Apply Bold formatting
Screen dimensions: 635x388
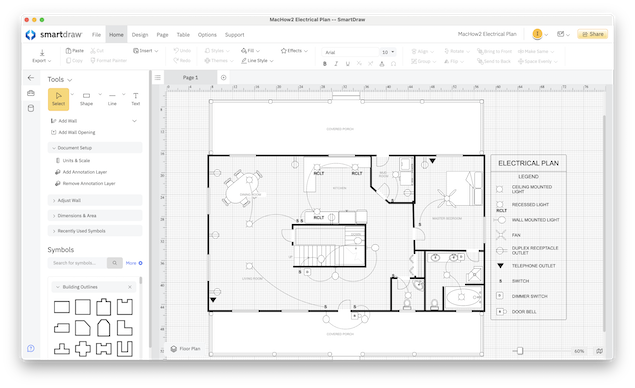point(325,64)
